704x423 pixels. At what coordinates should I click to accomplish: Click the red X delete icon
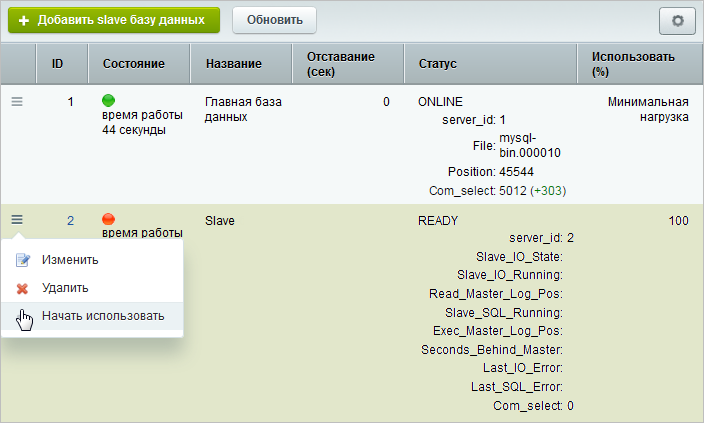tap(24, 288)
